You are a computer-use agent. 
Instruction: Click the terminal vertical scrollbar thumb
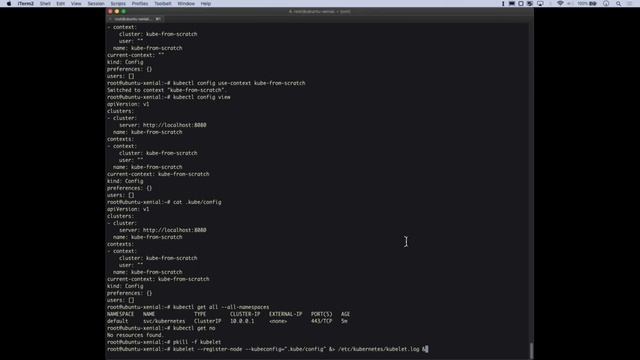tap(531, 350)
